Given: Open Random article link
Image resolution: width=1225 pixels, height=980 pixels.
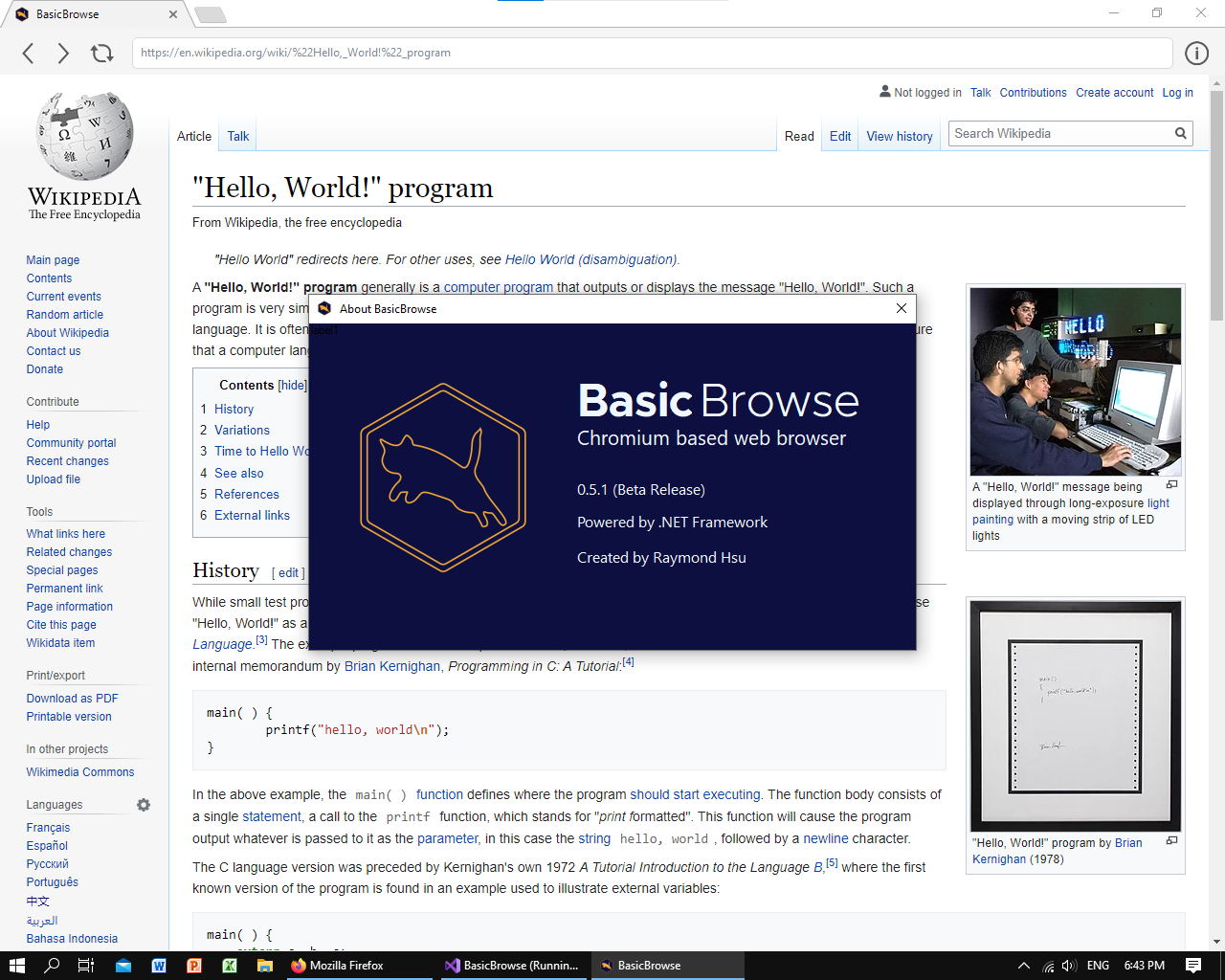Looking at the screenshot, I should click(x=65, y=315).
